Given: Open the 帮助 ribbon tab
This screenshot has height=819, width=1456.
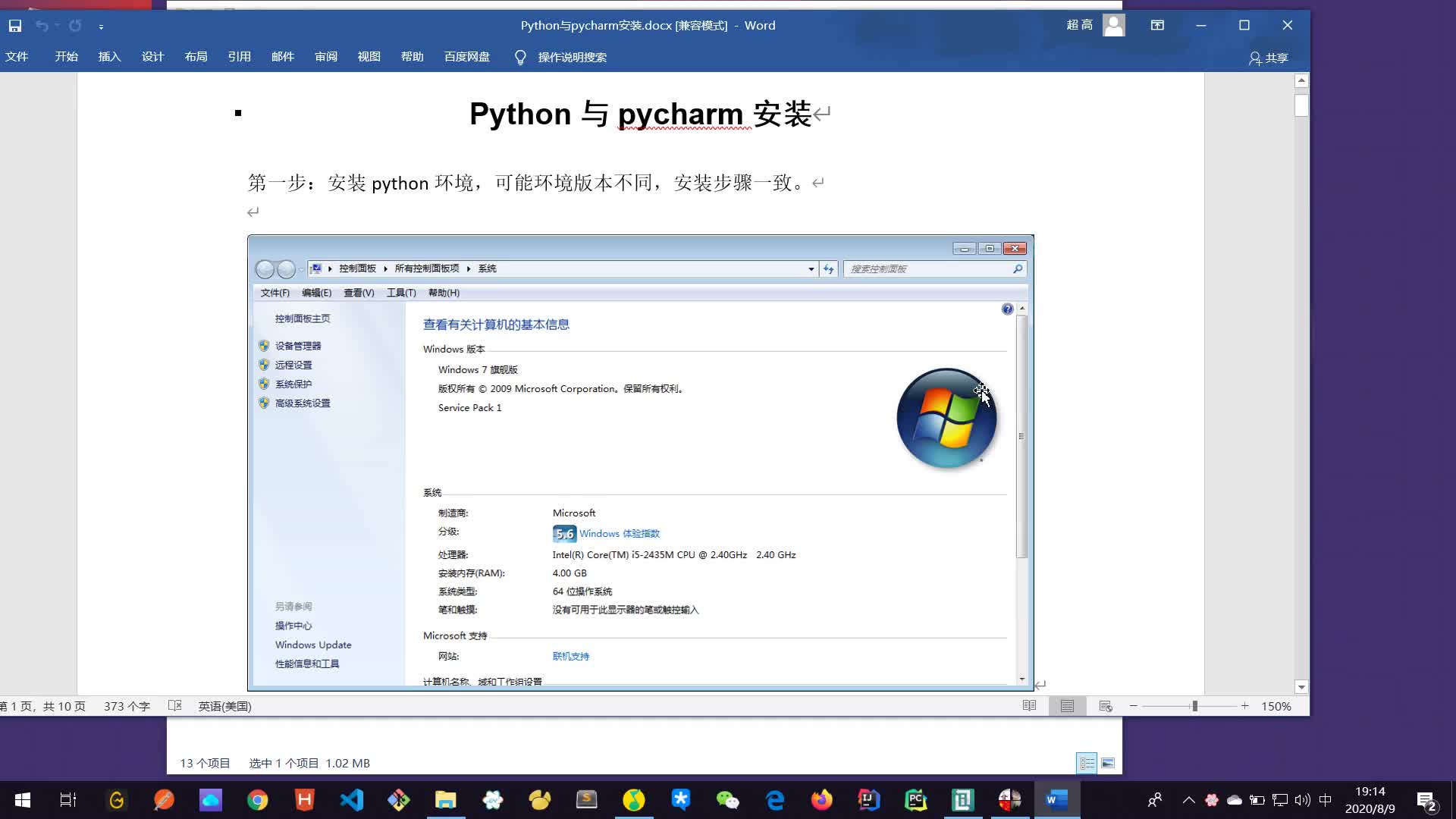Looking at the screenshot, I should click(413, 57).
